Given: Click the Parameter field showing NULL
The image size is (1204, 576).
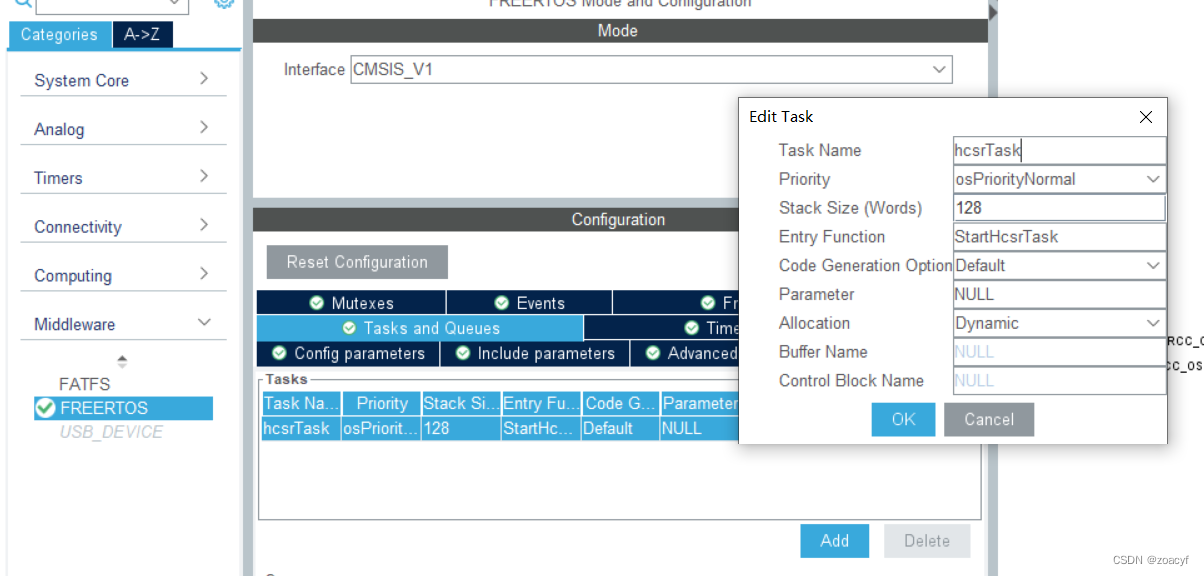Looking at the screenshot, I should [1059, 294].
